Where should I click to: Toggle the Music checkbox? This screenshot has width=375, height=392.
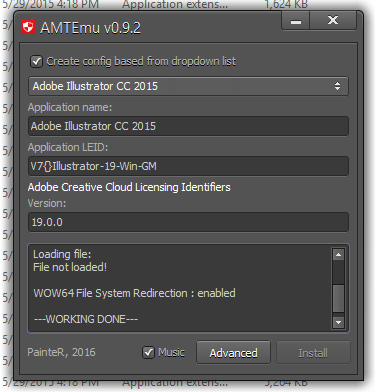(148, 352)
